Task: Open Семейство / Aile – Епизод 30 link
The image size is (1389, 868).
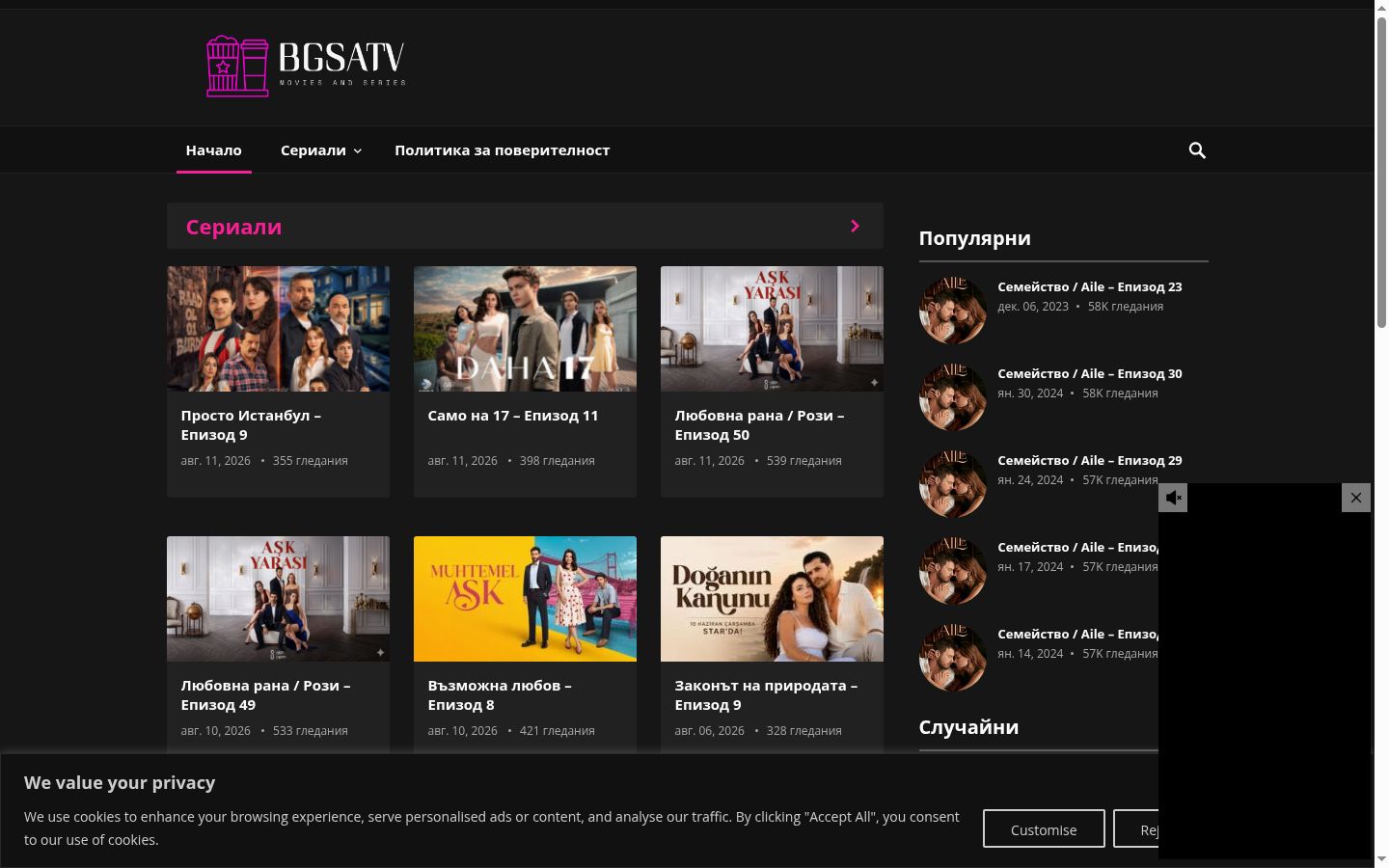Action: click(x=1090, y=373)
